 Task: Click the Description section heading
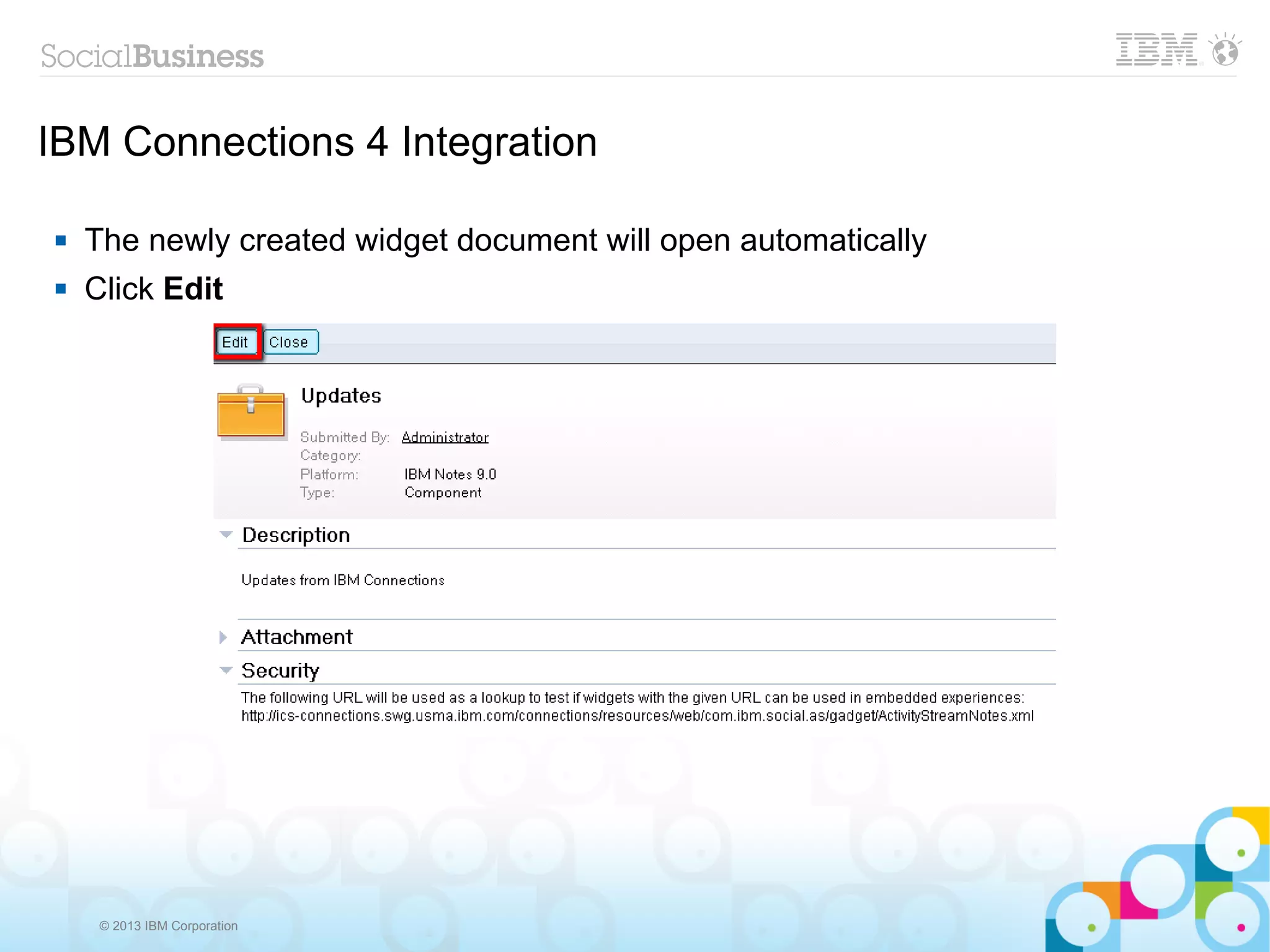[296, 535]
